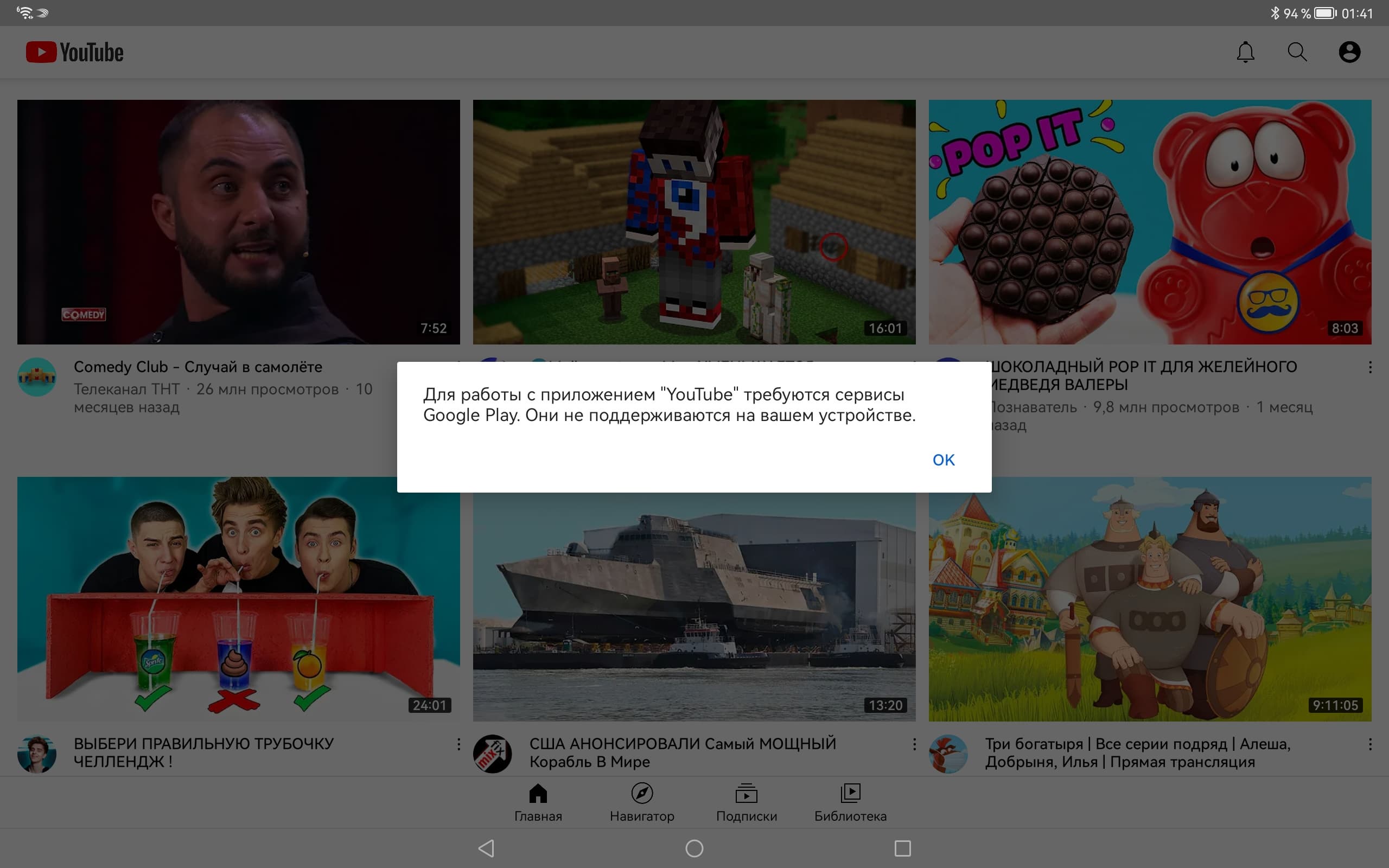The width and height of the screenshot is (1389, 868).
Task: Open Minecraft video thumbnail 16:01
Action: point(694,221)
